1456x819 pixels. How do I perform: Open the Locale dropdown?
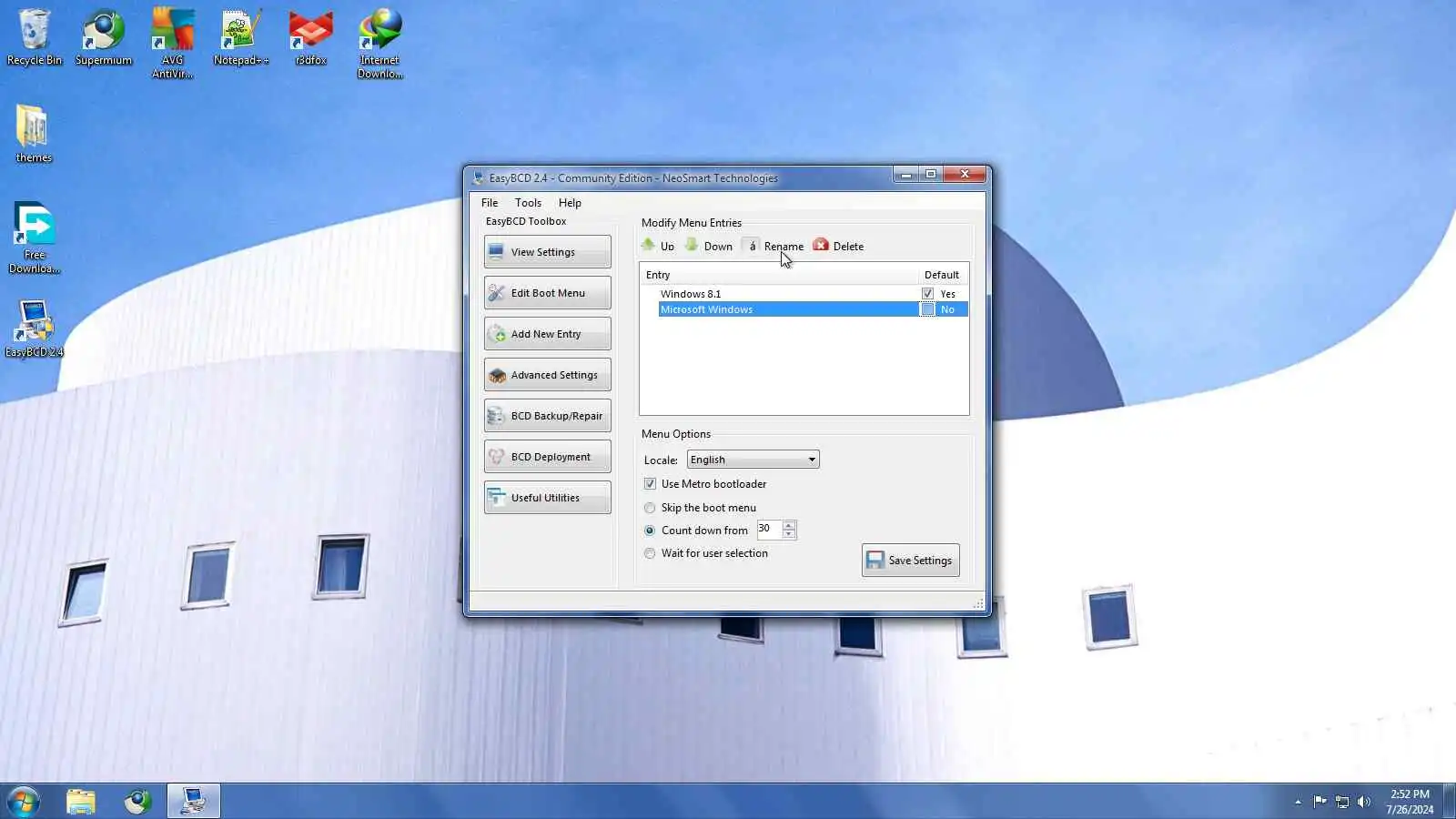pos(753,460)
